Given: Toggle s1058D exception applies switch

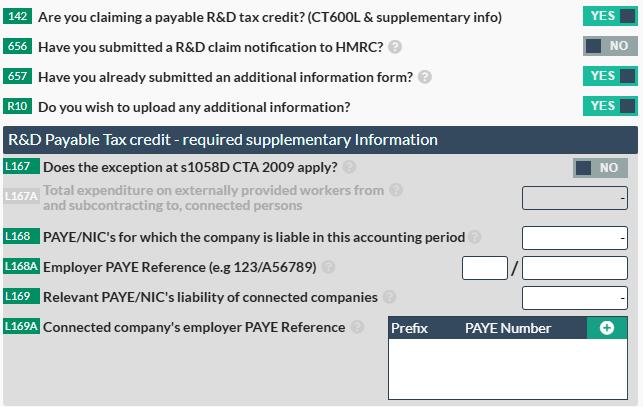Looking at the screenshot, I should 600,168.
